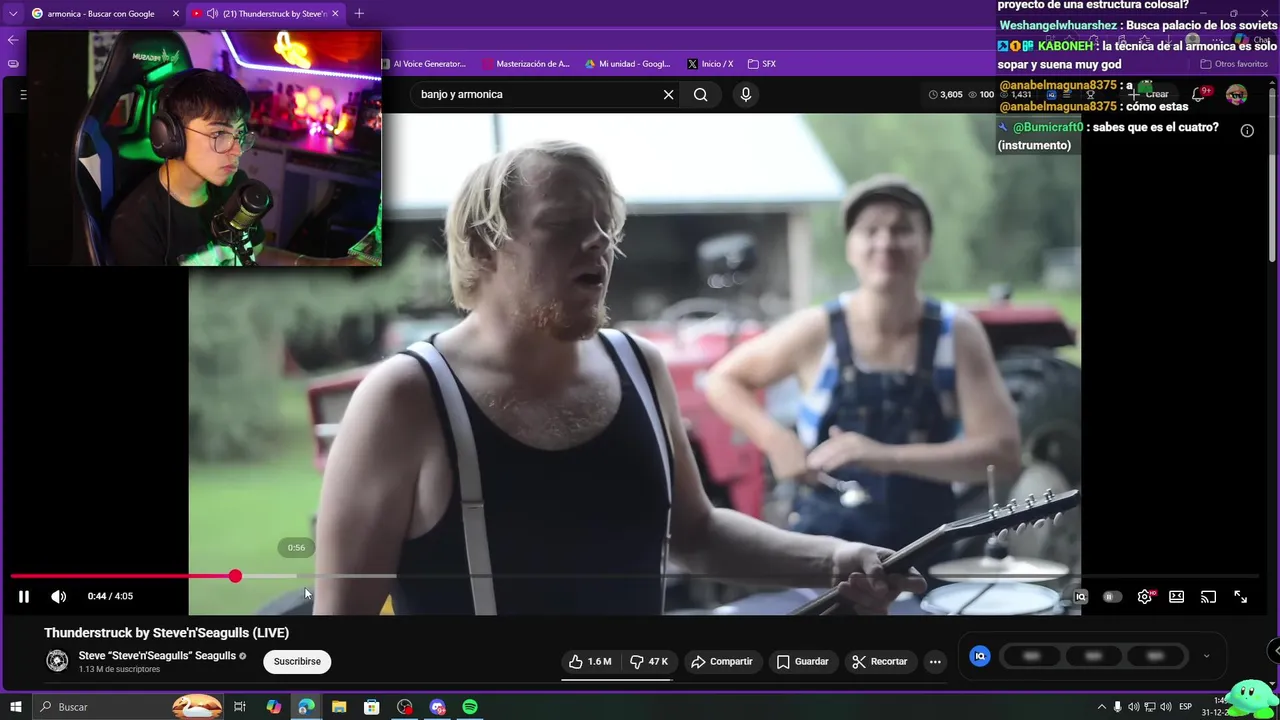Open Discord taskbar icon
Viewport: 1280px width, 720px height.
click(x=437, y=707)
